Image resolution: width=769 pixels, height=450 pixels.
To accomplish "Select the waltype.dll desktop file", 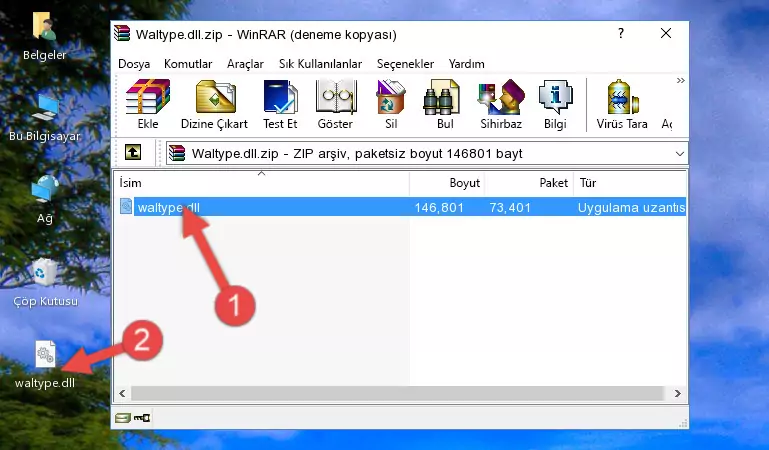I will (45, 365).
